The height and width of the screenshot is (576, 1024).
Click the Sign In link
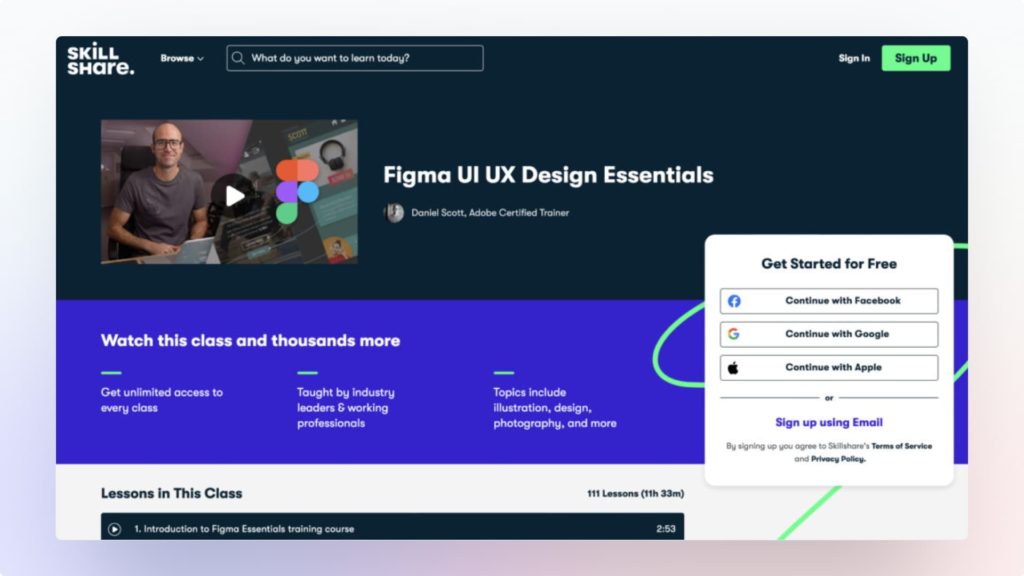pyautogui.click(x=853, y=58)
